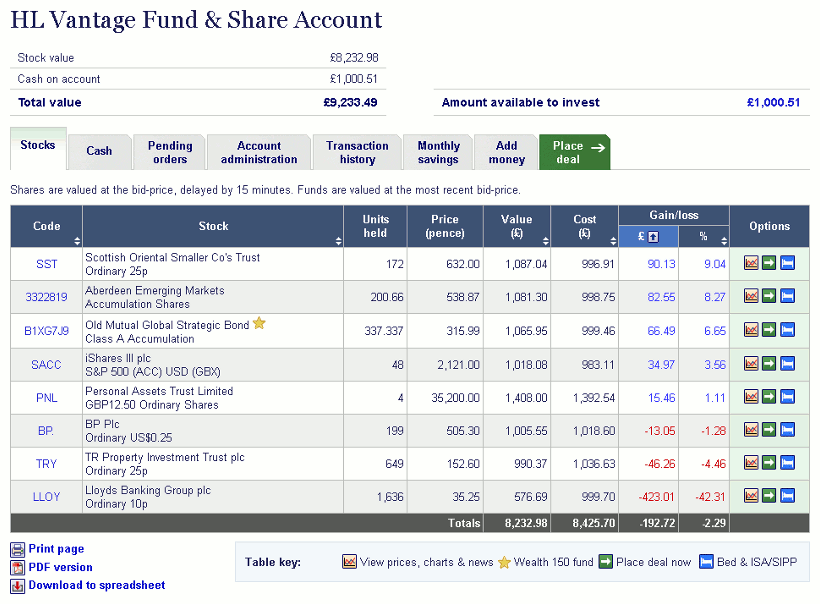Sort table by Value column arrows
820x604 pixels.
pos(545,241)
